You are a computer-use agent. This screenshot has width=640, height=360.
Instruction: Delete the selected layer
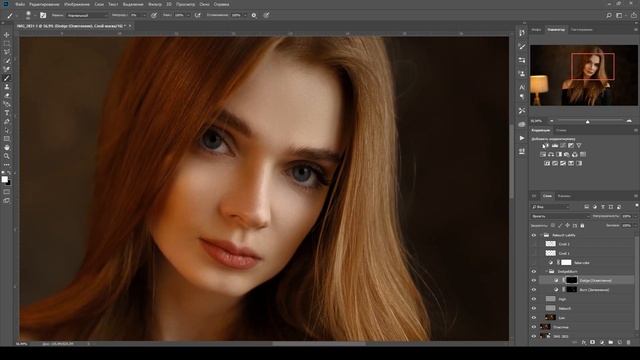pos(629,342)
